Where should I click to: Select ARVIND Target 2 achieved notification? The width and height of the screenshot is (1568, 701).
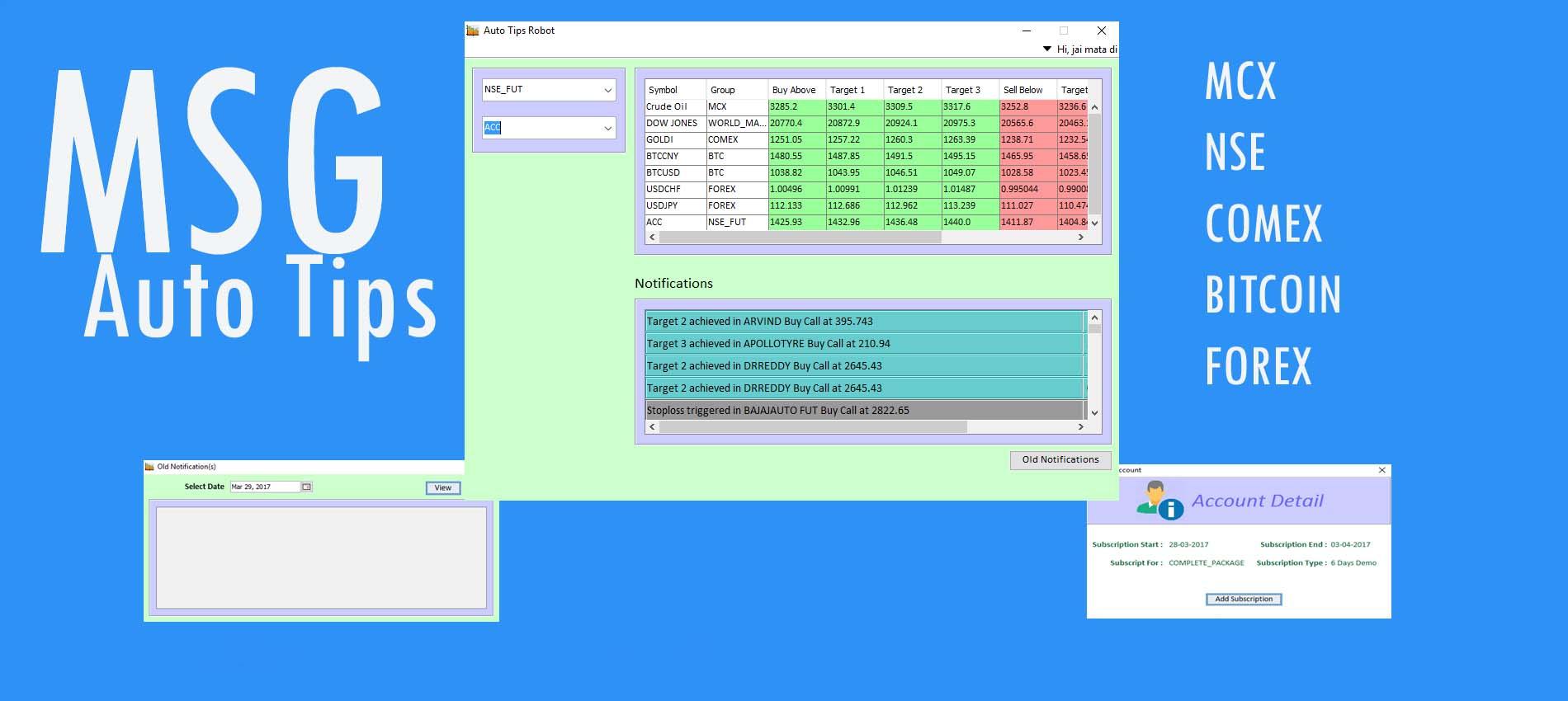click(865, 322)
